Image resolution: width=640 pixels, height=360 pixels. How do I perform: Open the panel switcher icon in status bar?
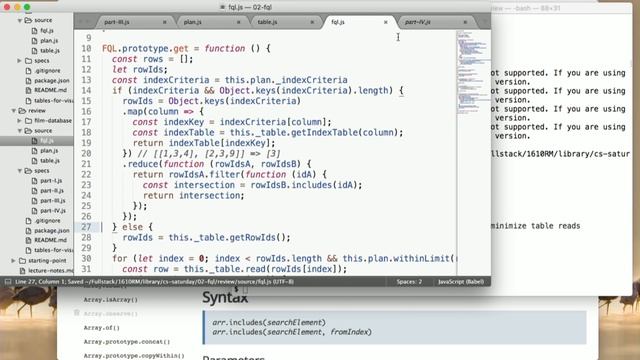click(x=8, y=282)
